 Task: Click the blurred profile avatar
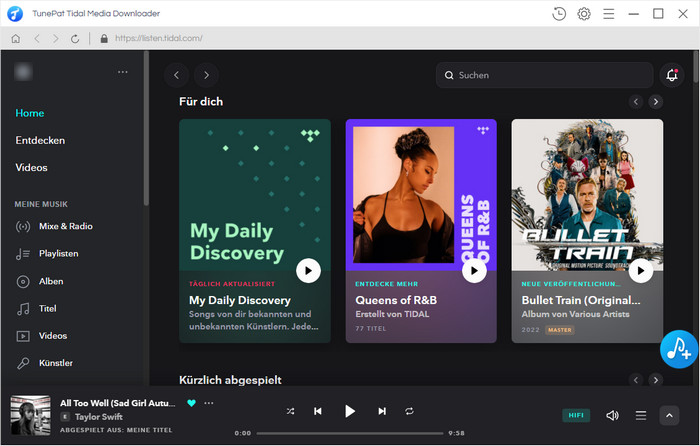[23, 72]
